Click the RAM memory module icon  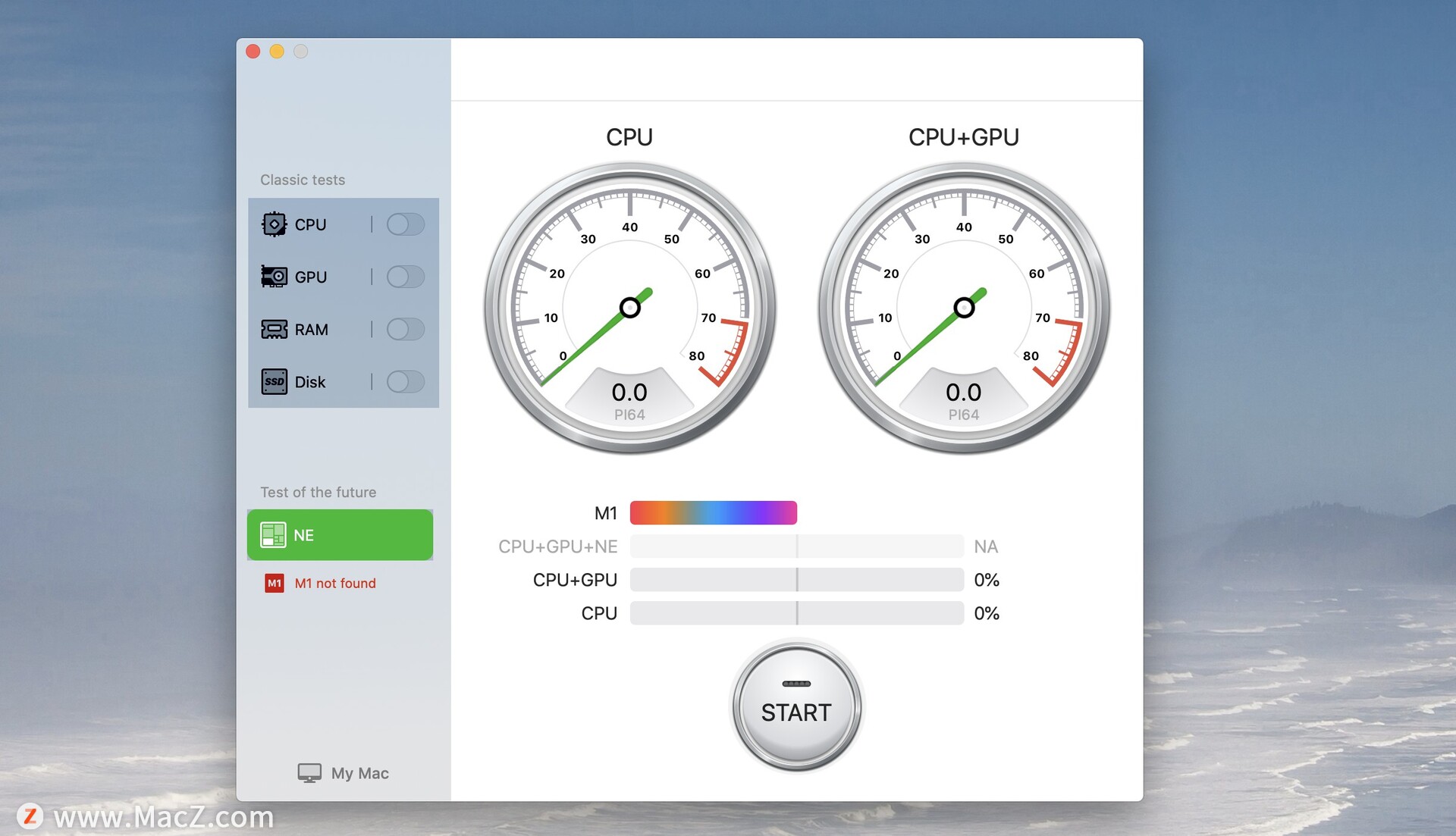pyautogui.click(x=274, y=329)
